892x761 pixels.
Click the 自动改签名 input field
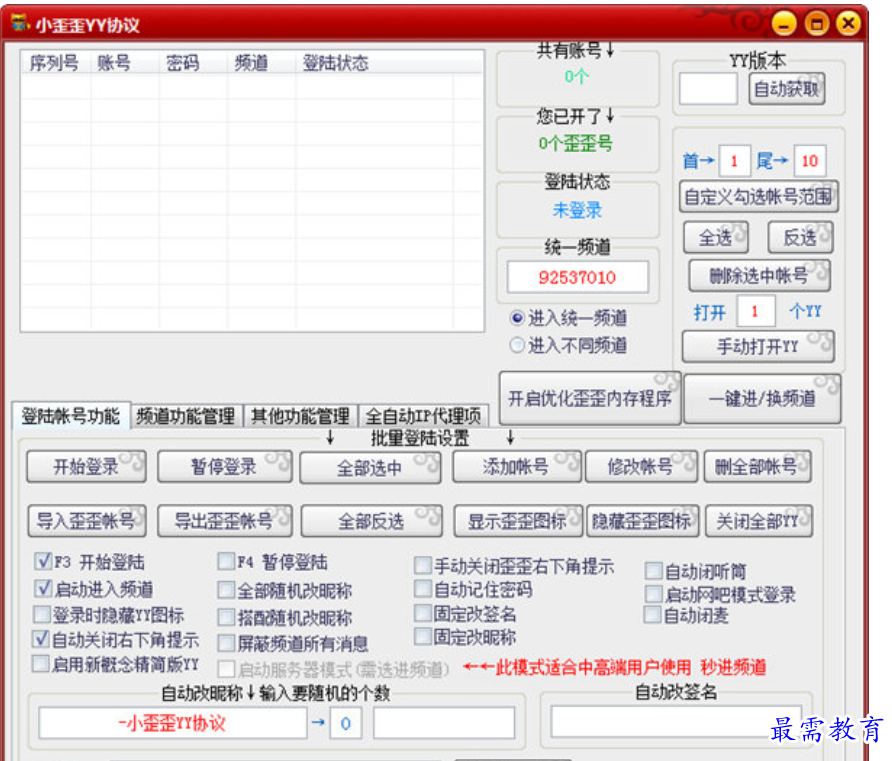point(676,722)
